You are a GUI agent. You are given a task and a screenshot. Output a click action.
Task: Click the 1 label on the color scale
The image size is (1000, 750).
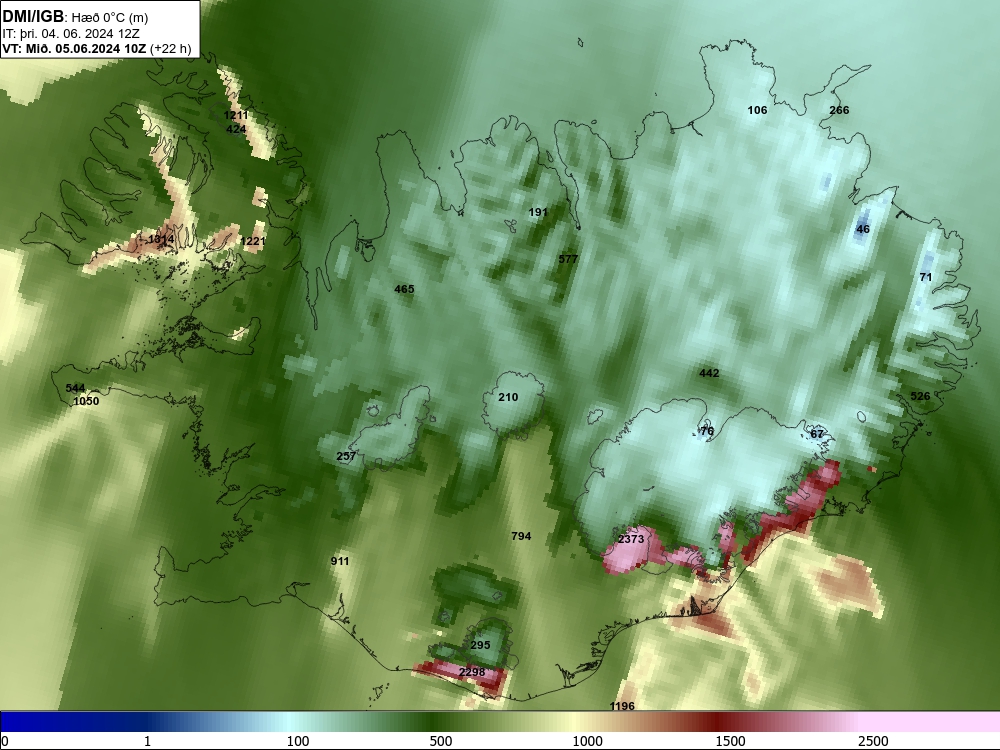pyautogui.click(x=147, y=741)
